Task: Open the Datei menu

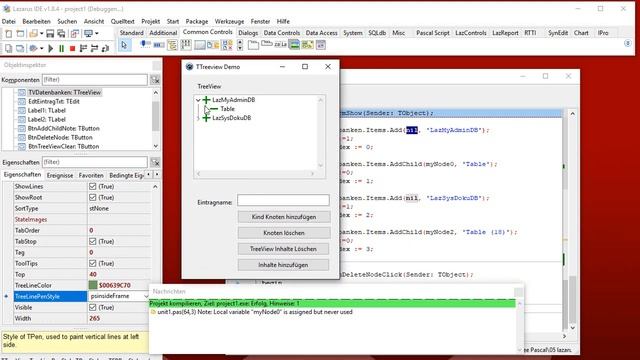Action: pos(9,21)
